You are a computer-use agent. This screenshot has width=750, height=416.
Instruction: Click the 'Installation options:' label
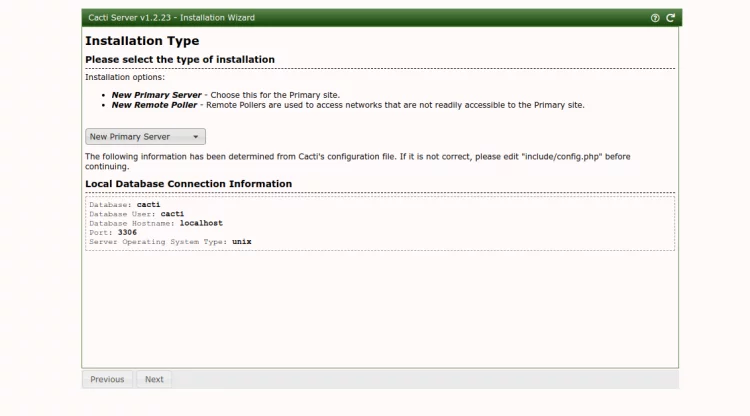click(125, 77)
